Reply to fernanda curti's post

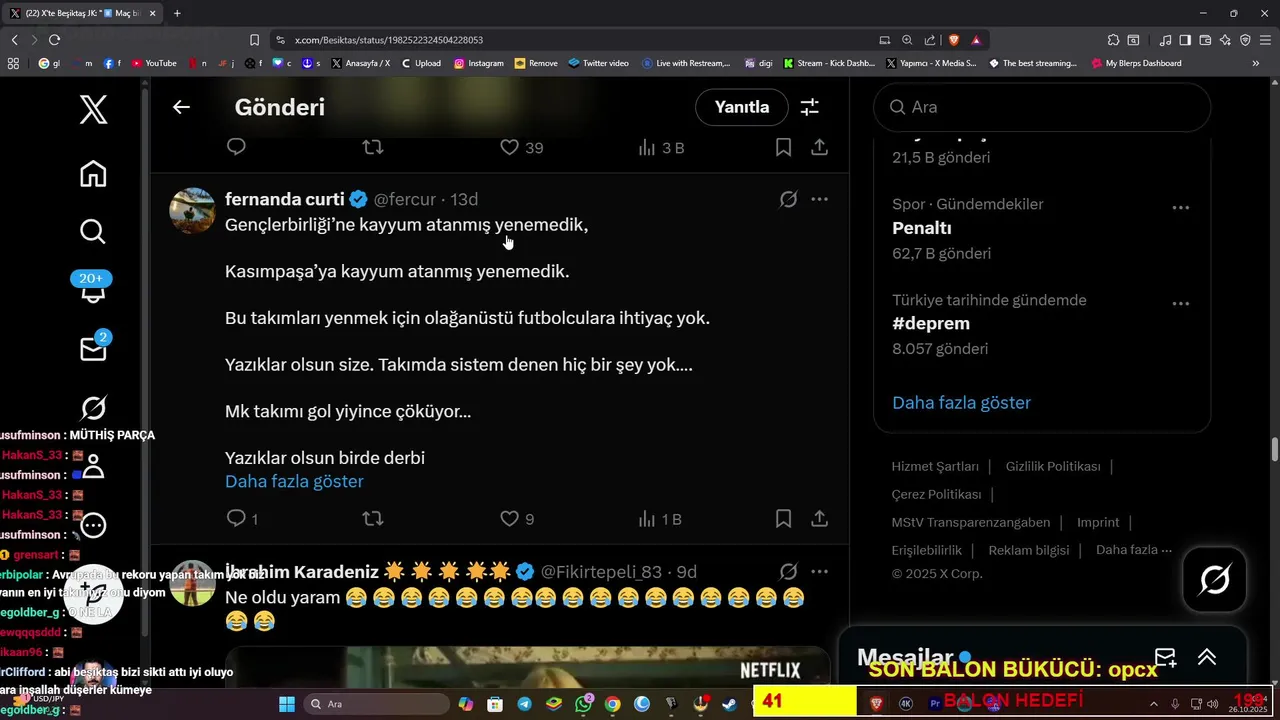[x=236, y=519]
